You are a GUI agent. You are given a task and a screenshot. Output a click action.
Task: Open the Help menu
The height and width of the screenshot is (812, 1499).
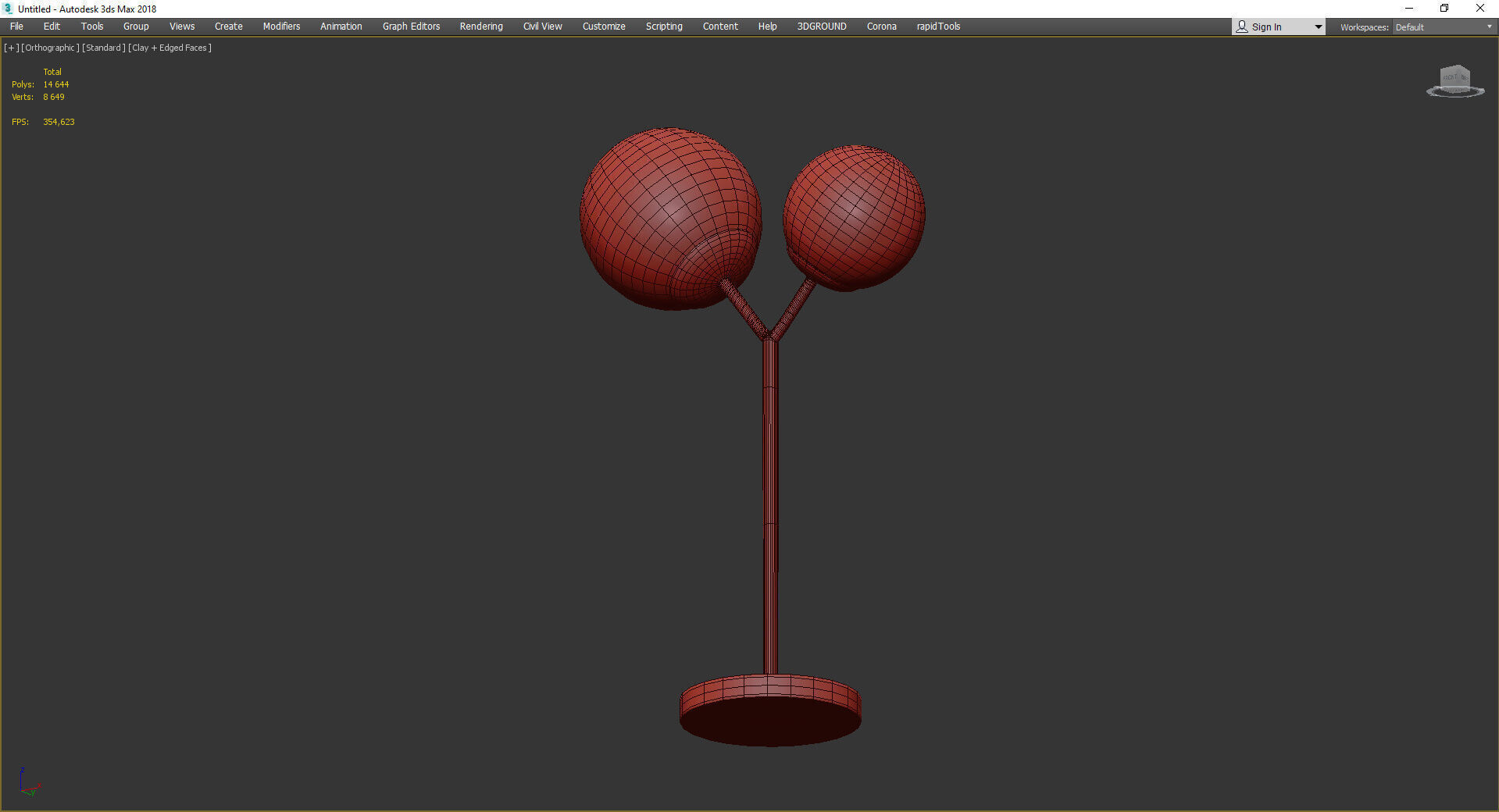tap(768, 27)
